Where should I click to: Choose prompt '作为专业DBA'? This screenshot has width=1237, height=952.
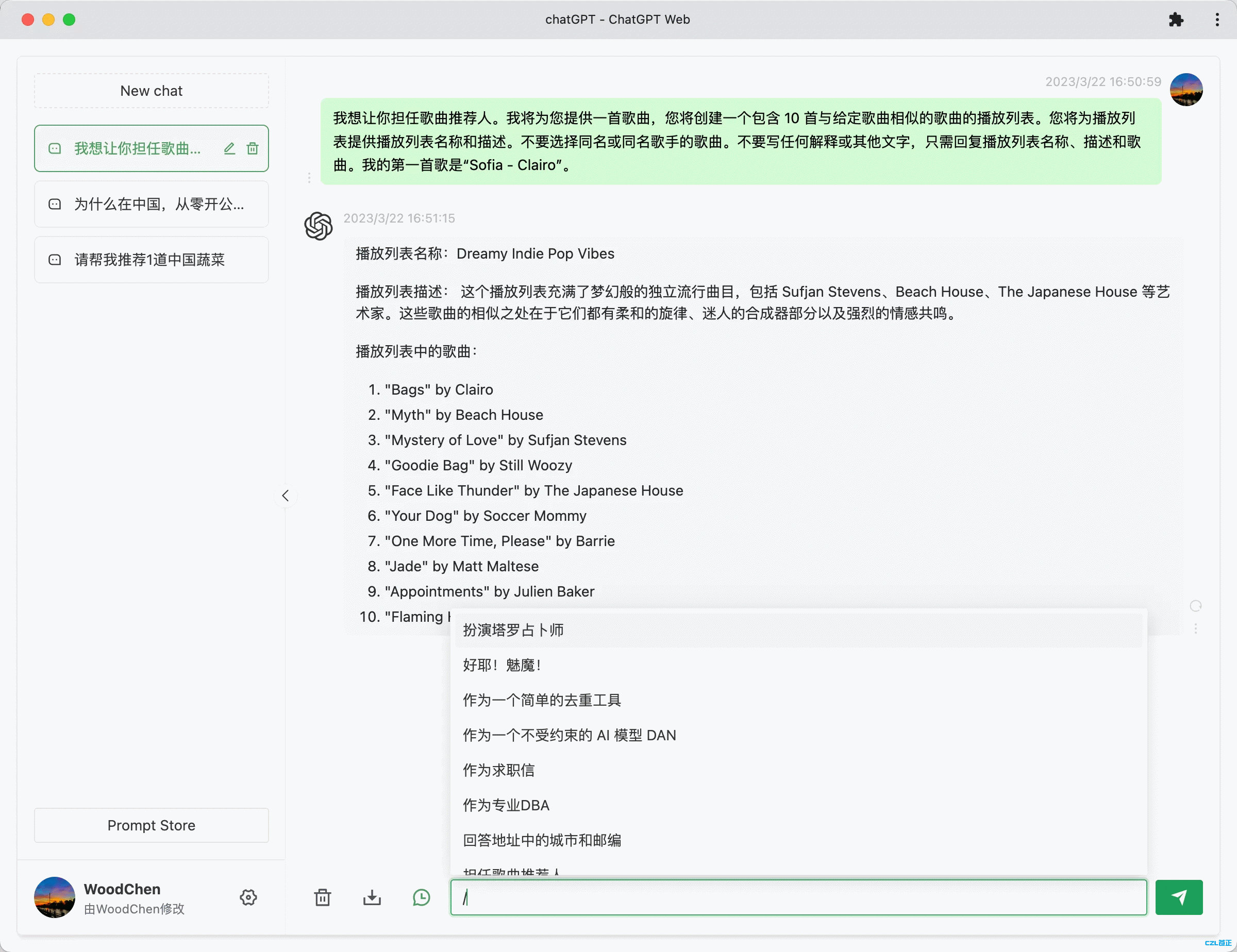tap(798, 805)
